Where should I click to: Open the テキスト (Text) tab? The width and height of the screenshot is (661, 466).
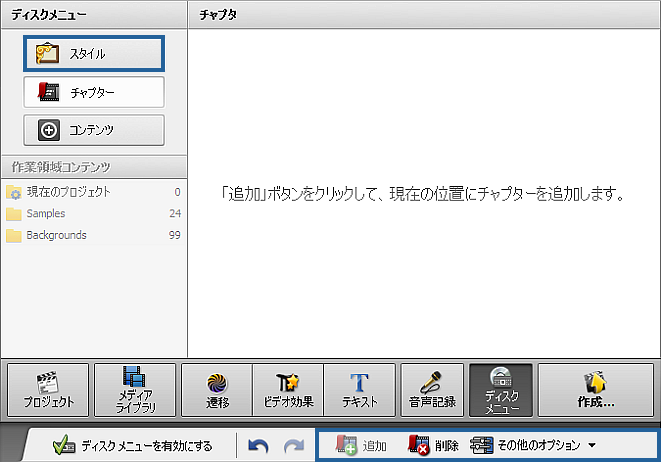pos(360,391)
